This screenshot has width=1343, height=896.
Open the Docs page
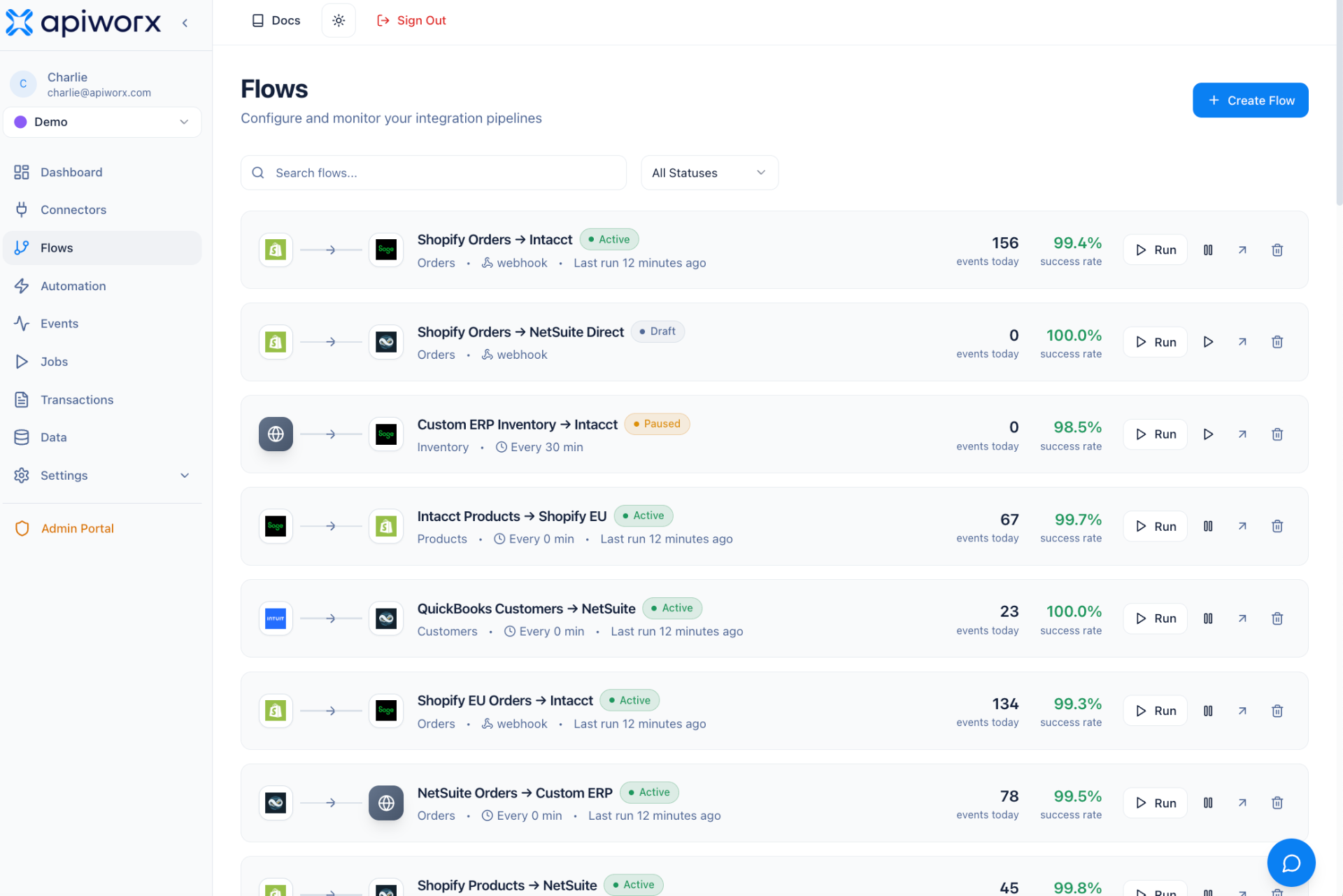click(276, 20)
